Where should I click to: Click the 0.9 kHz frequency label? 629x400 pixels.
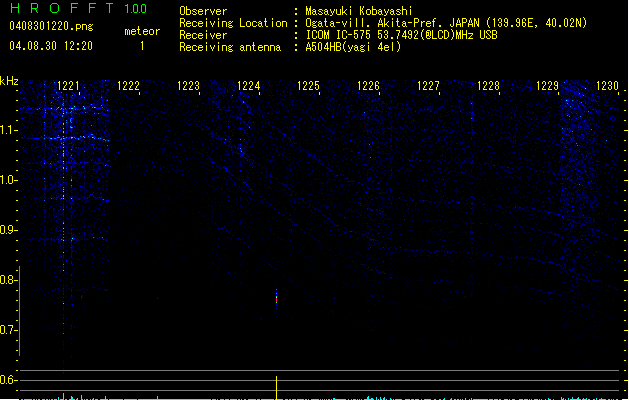tap(8, 230)
